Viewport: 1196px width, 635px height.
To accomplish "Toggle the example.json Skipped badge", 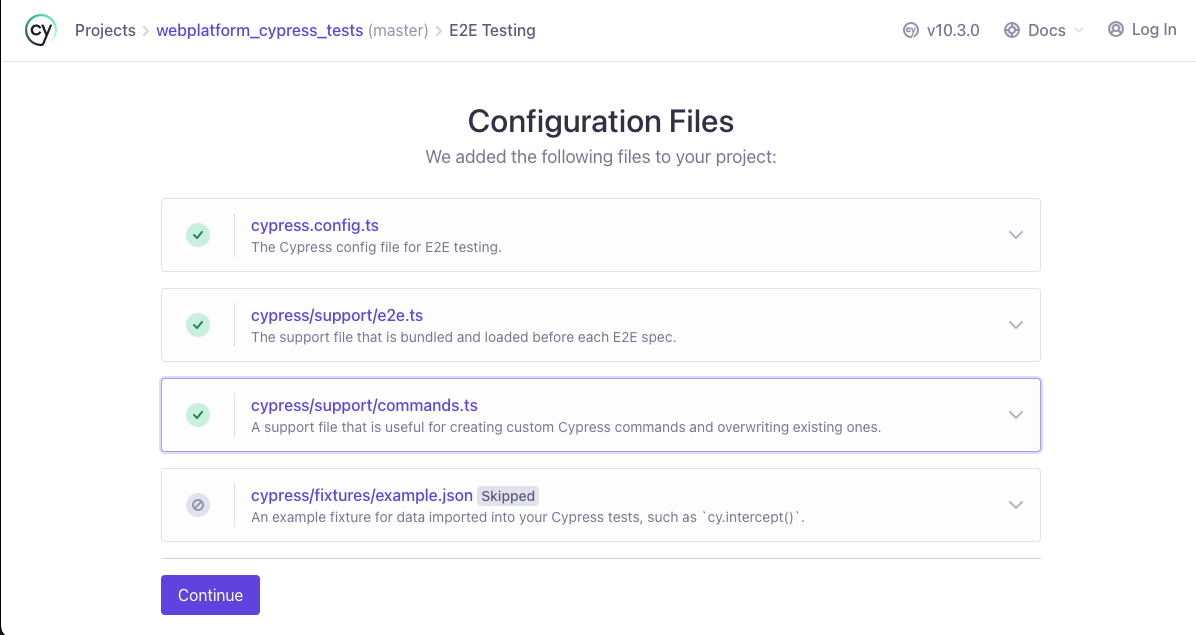I will [508, 495].
